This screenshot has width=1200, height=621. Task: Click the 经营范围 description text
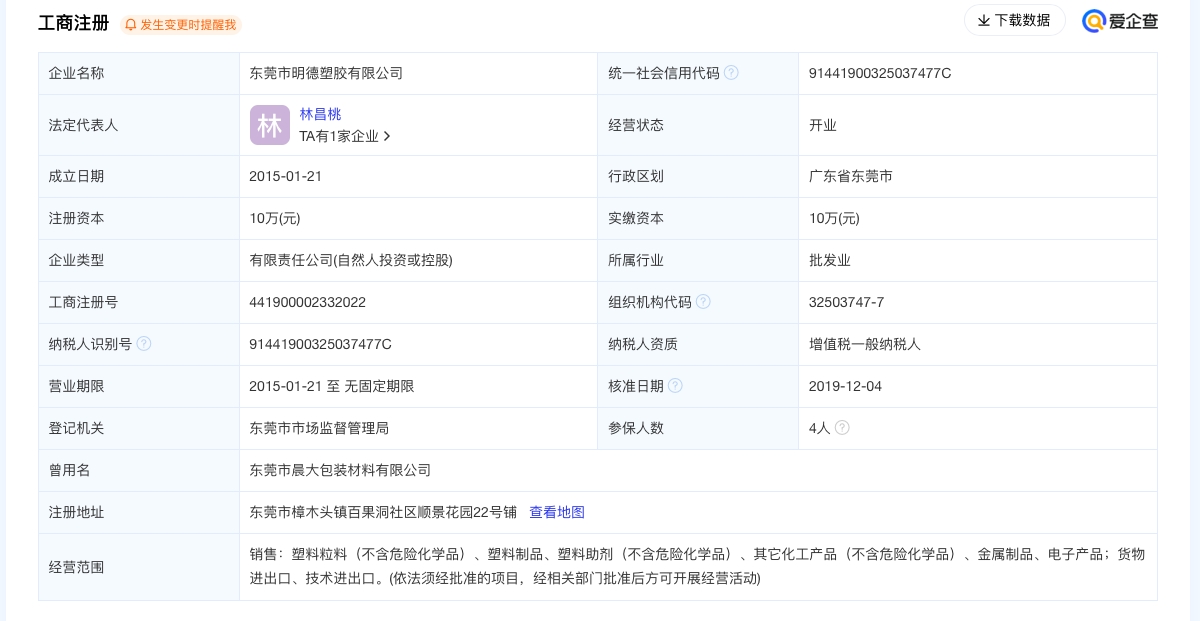(697, 566)
